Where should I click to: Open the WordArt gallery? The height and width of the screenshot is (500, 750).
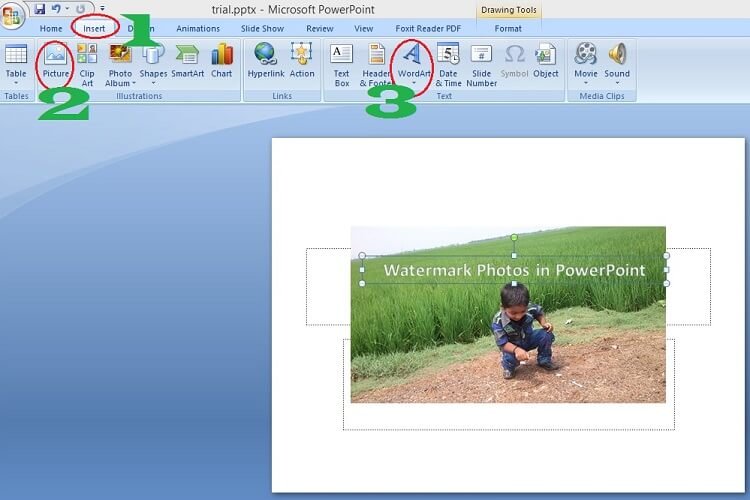(414, 64)
